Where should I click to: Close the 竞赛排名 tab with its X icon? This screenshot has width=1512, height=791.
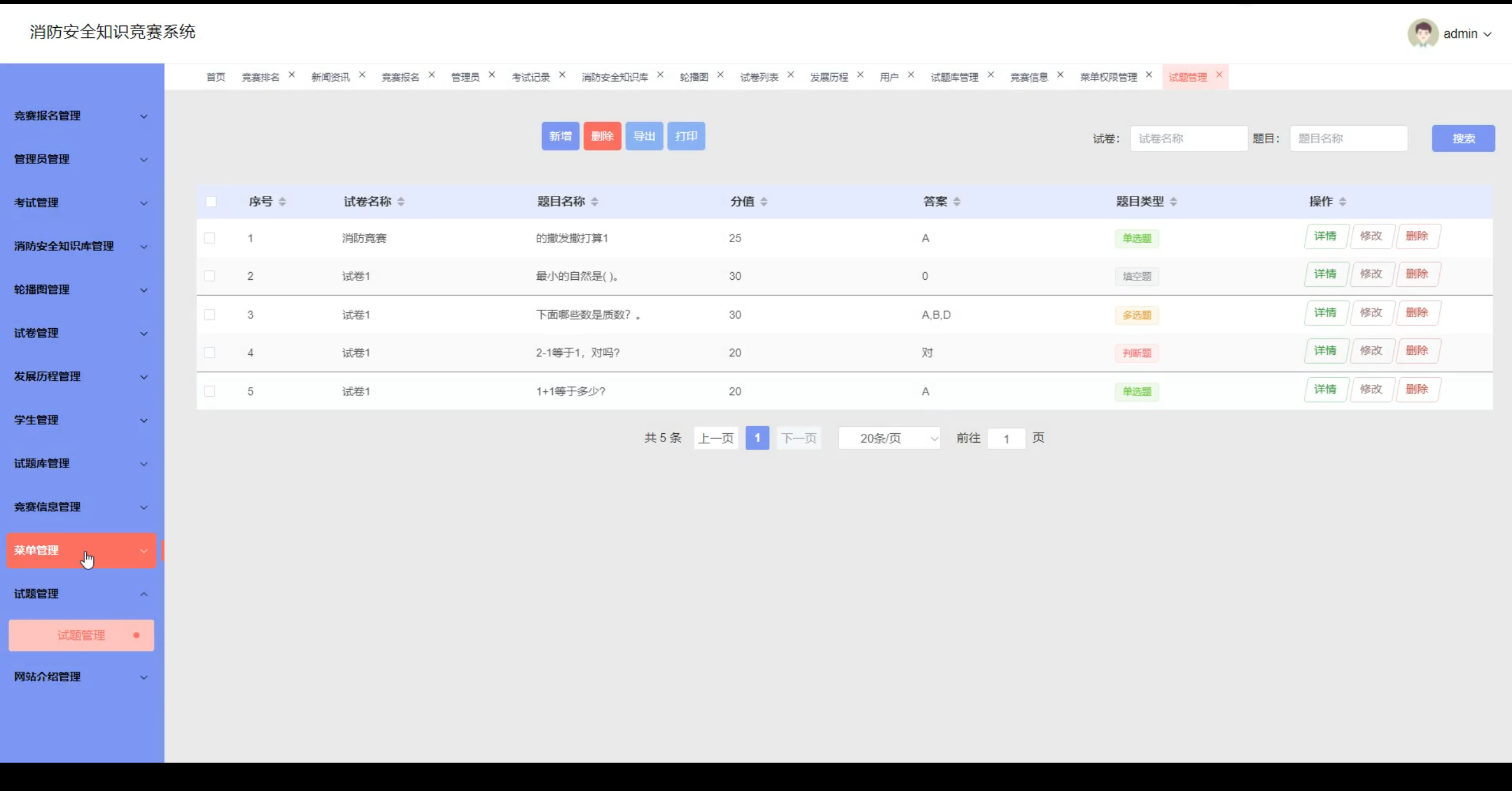click(x=292, y=75)
